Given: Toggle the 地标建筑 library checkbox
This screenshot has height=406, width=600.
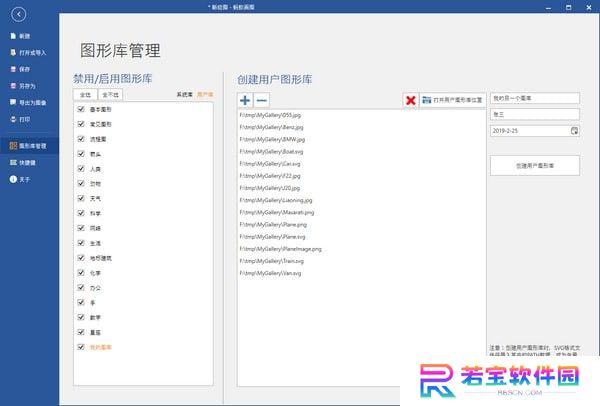Looking at the screenshot, I should (x=81, y=258).
